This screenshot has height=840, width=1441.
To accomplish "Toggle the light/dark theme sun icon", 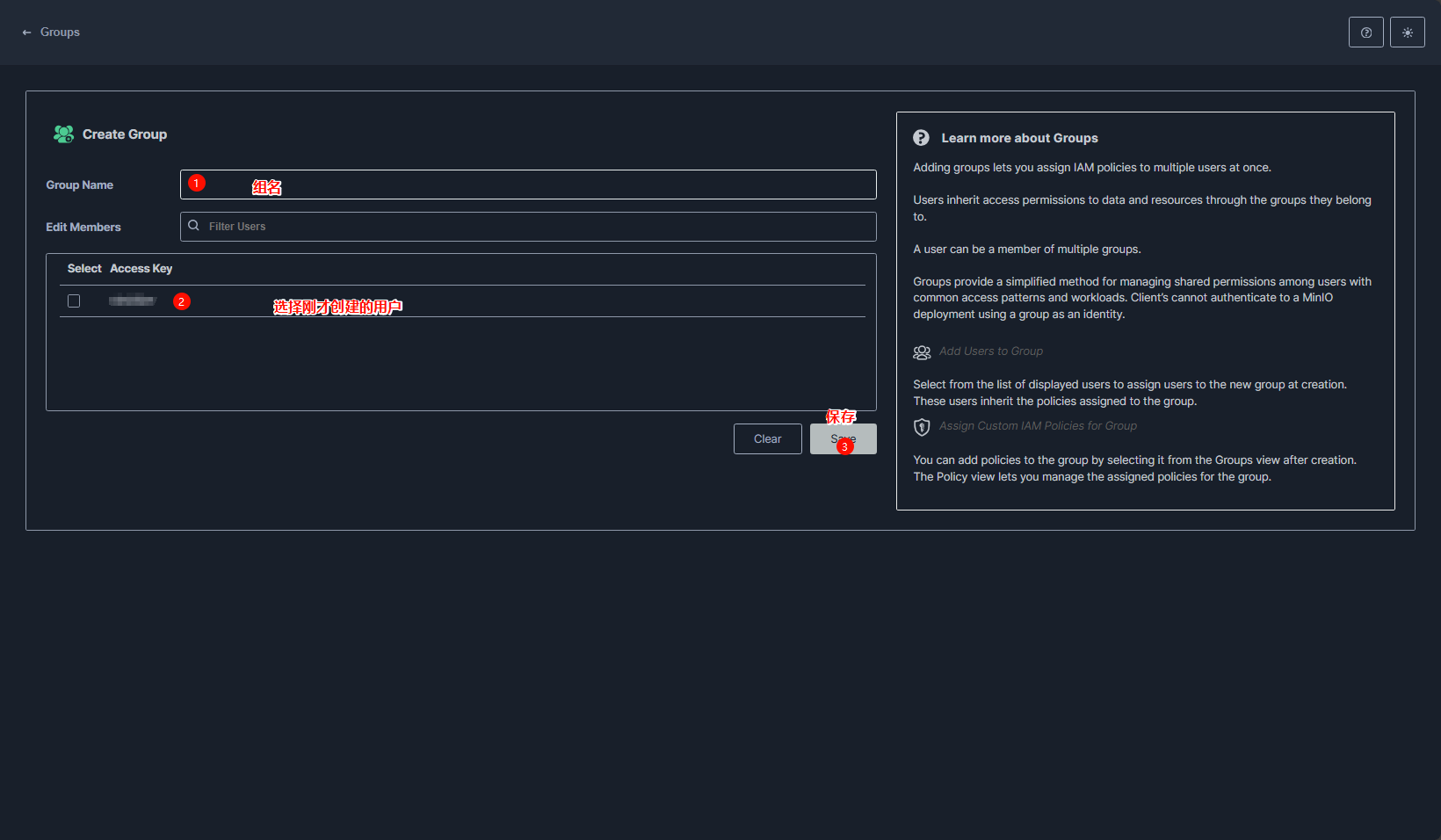I will point(1407,33).
